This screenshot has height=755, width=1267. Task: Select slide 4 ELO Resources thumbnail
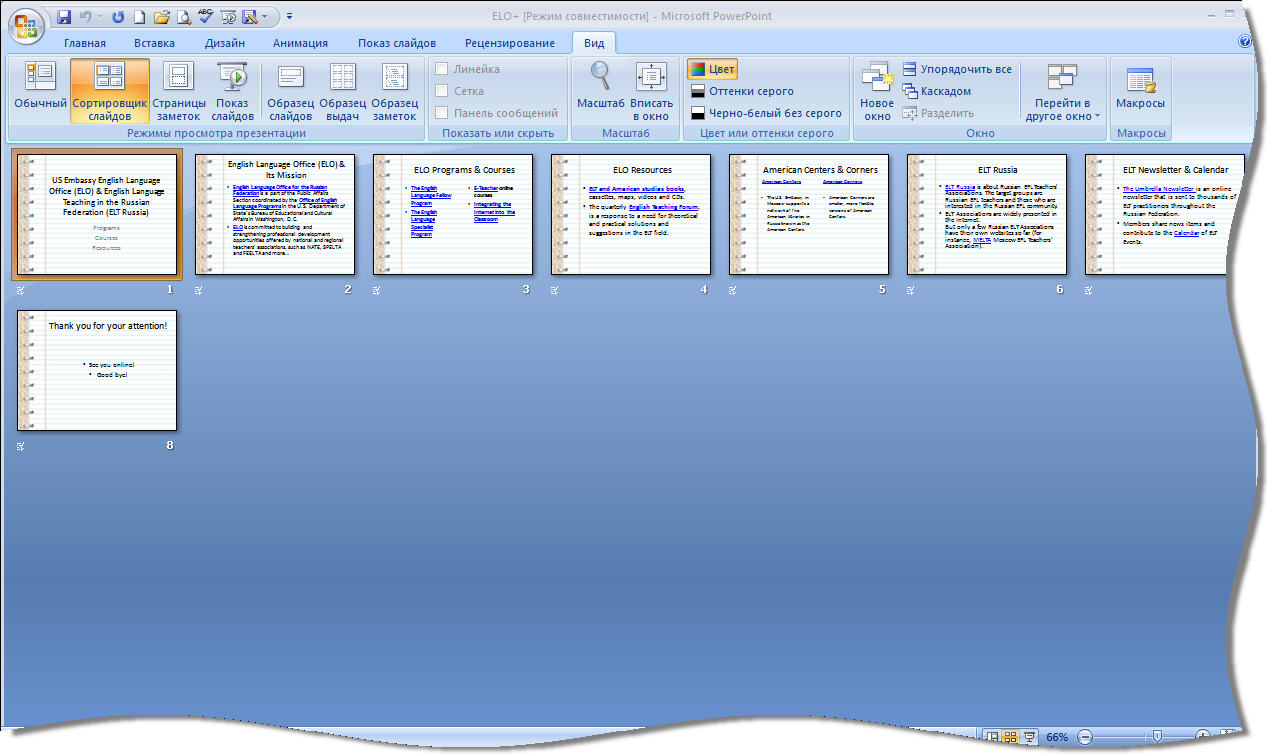click(x=631, y=214)
